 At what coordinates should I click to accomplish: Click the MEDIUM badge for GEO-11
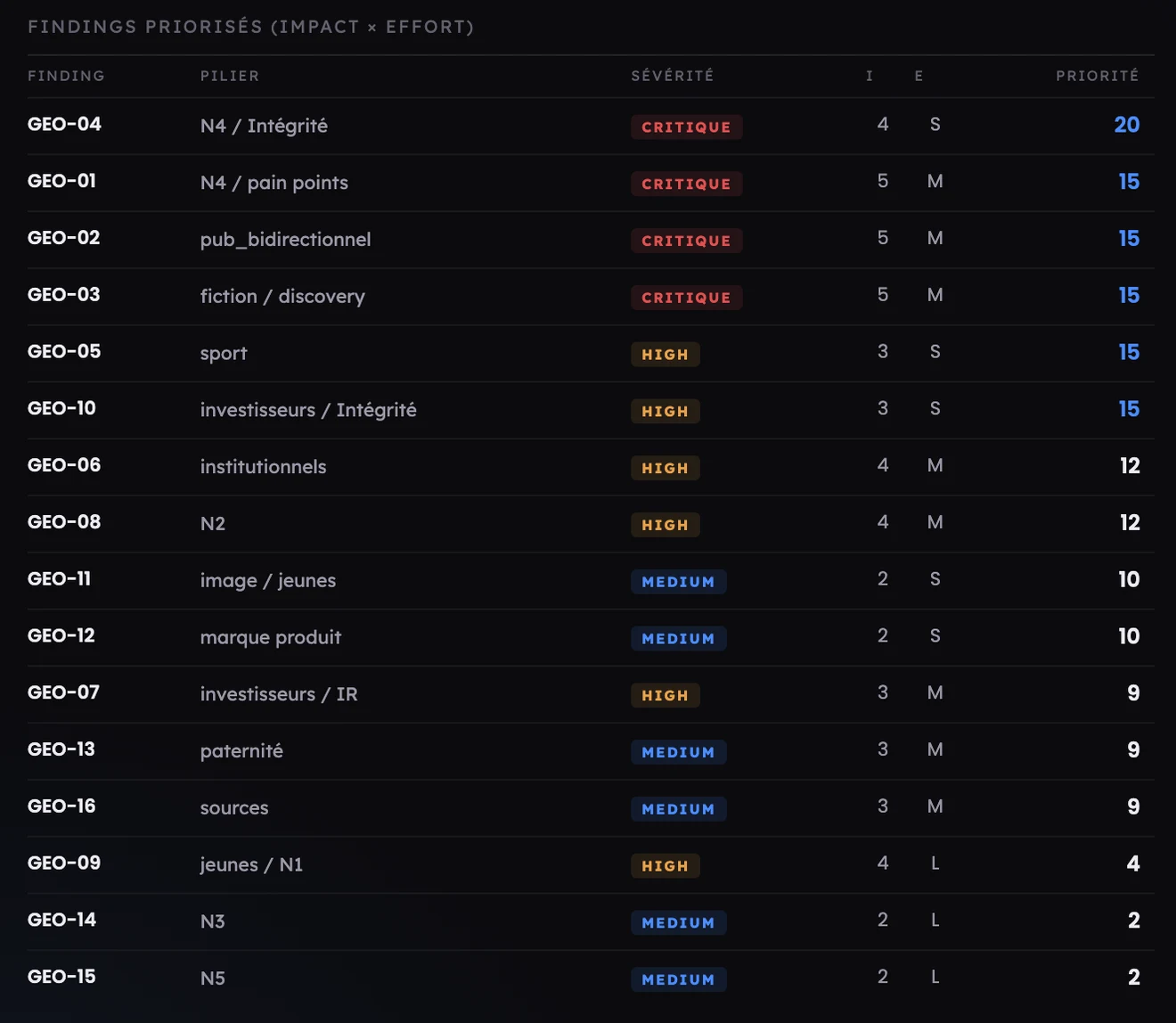pyautogui.click(x=678, y=582)
